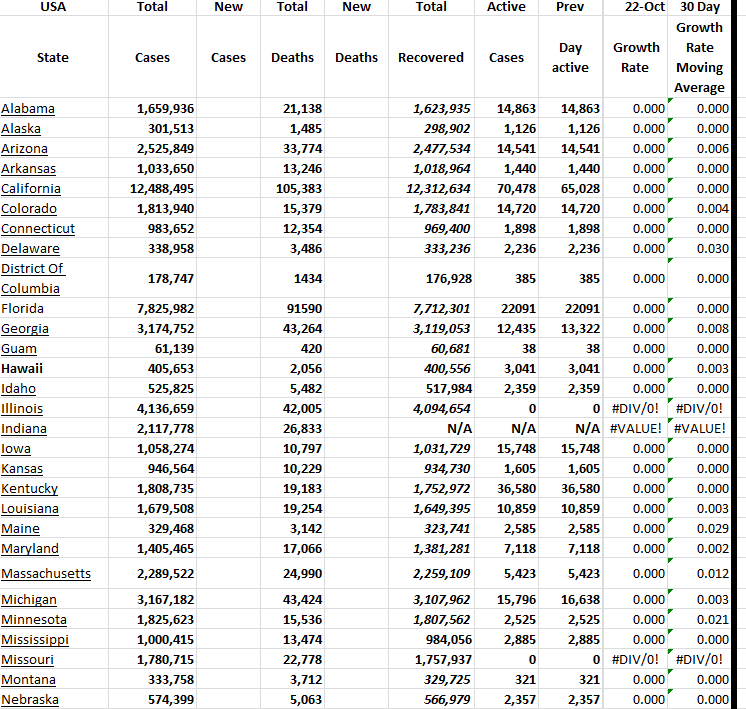Select Guam recovered cell 60,681
The height and width of the screenshot is (709, 746).
[x=431, y=349]
